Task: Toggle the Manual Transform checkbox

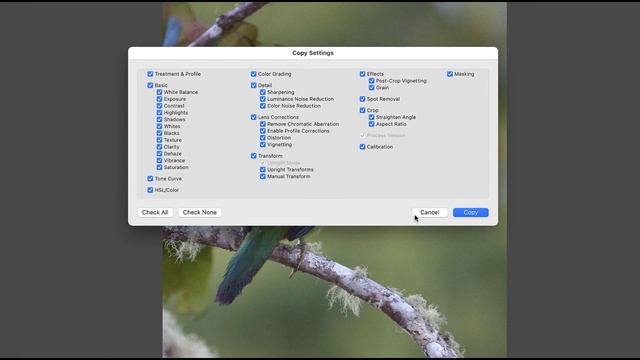Action: (x=262, y=176)
